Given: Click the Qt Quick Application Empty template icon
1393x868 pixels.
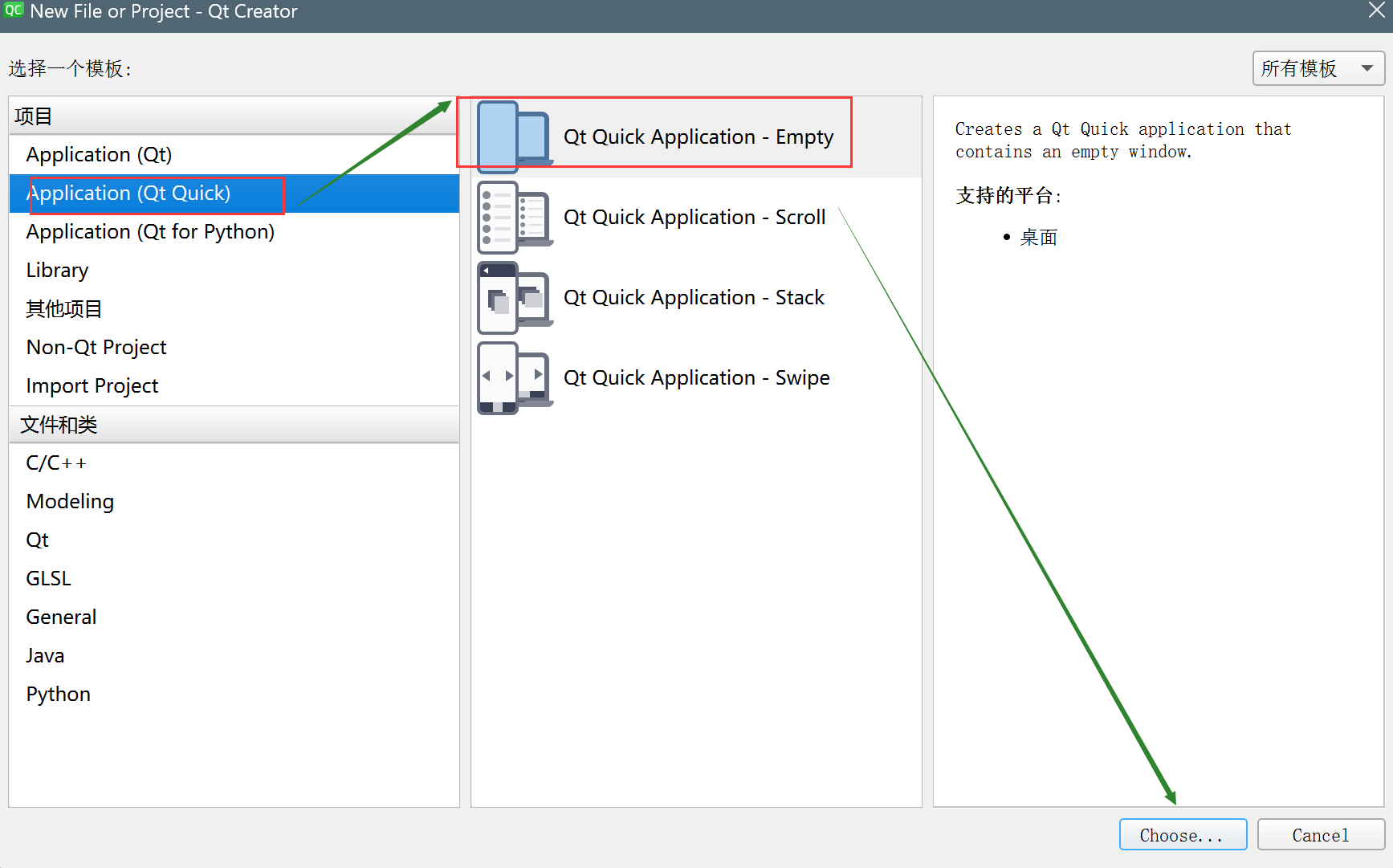Looking at the screenshot, I should 514,137.
